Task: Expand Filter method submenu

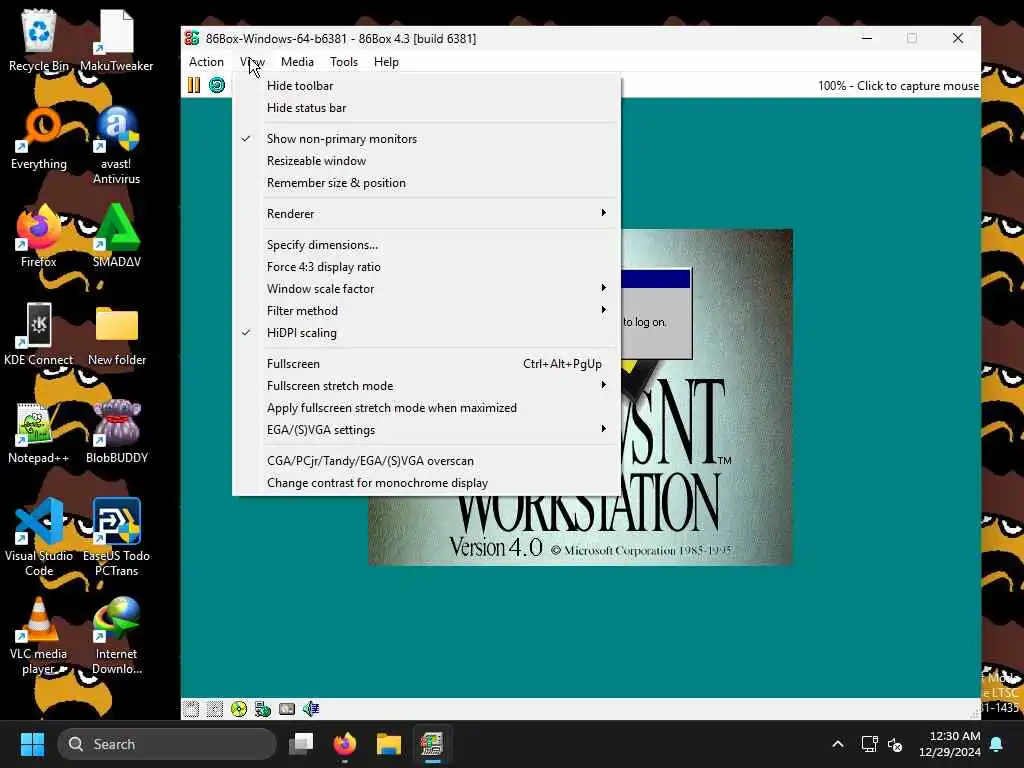Action: pos(426,311)
